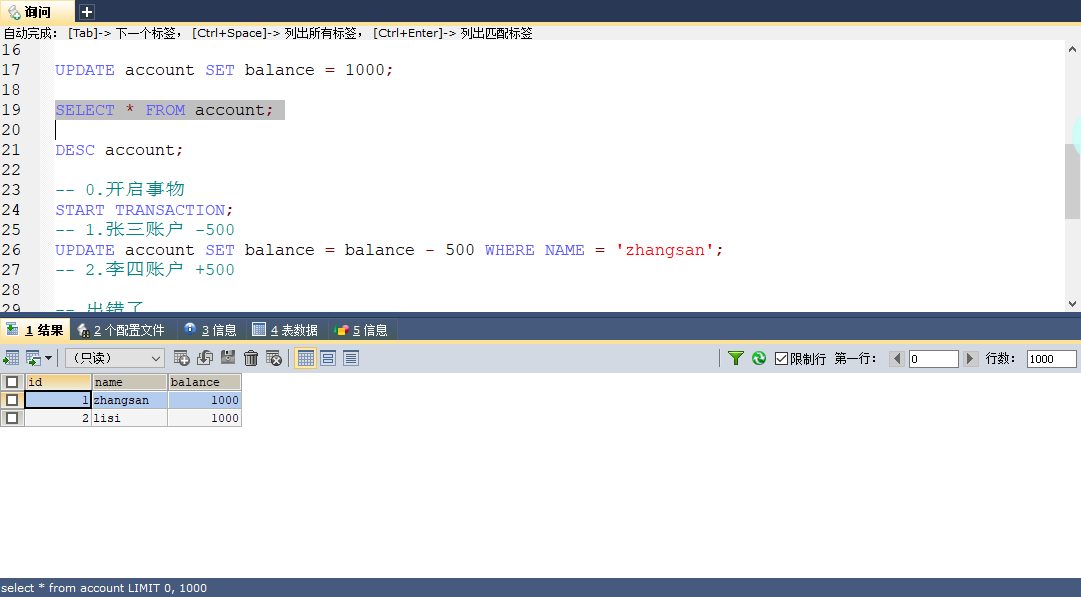Click the DESC account; statement

[x=119, y=150]
